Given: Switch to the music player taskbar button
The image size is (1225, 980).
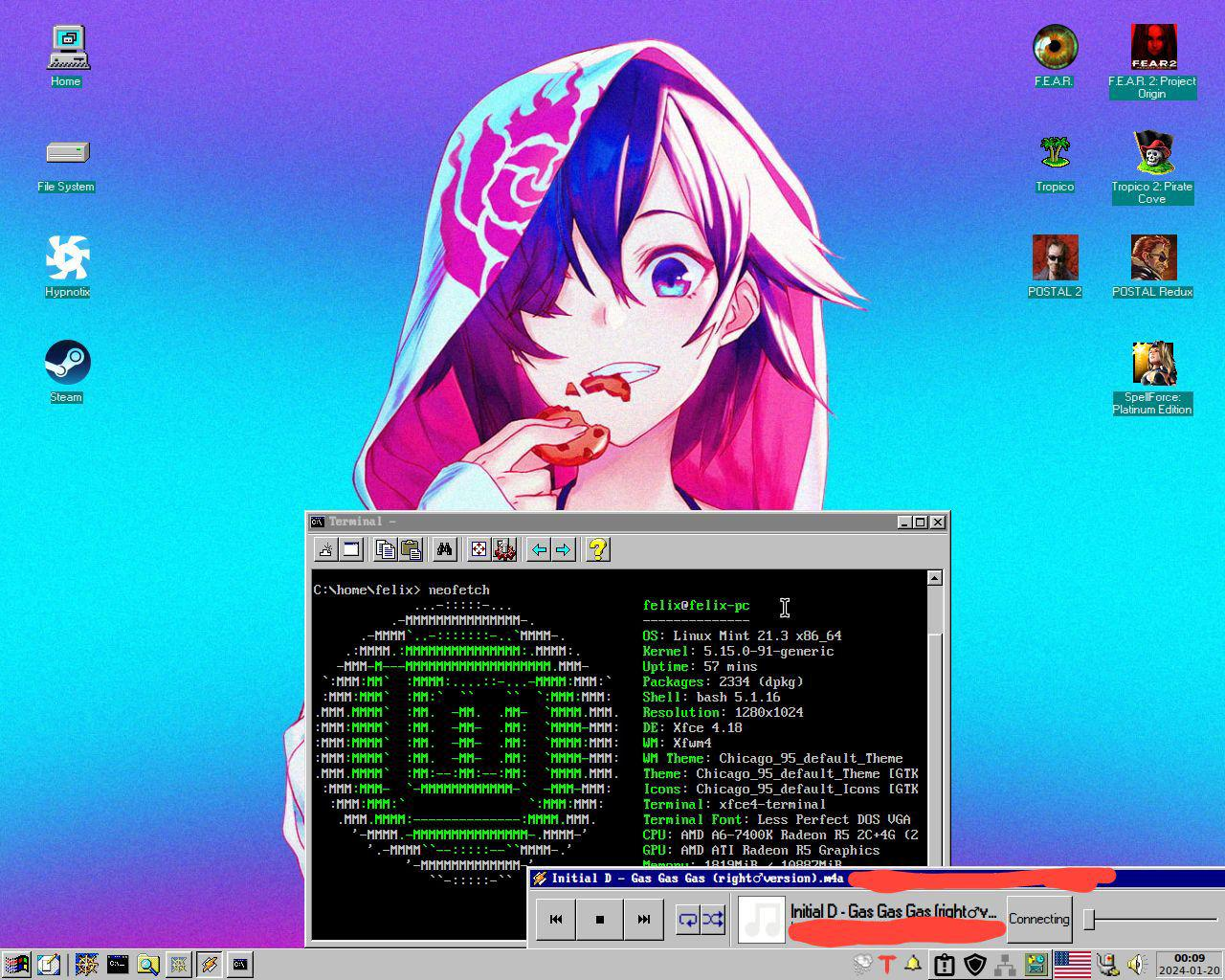Looking at the screenshot, I should (210, 965).
